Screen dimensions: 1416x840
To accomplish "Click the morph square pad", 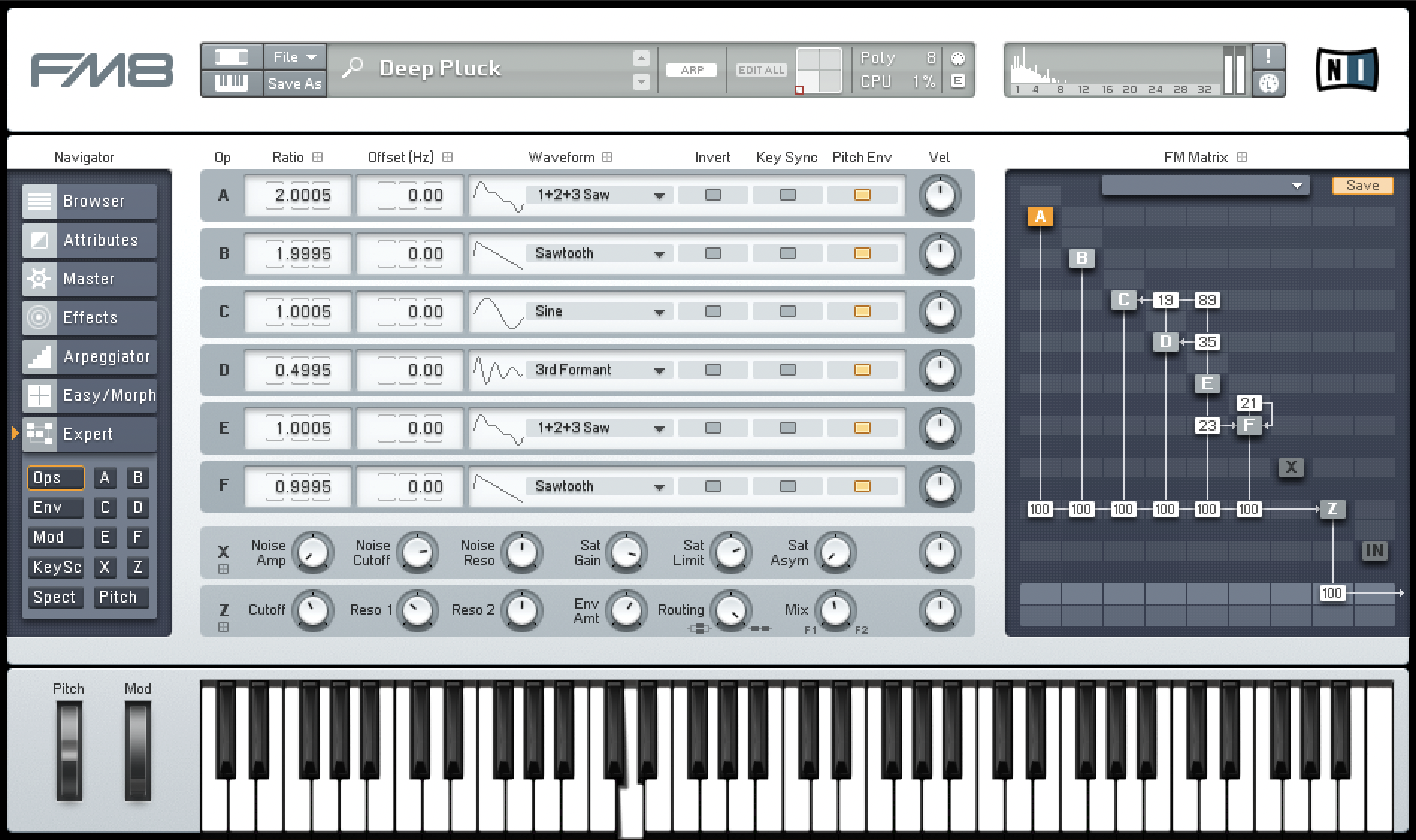I will [819, 70].
